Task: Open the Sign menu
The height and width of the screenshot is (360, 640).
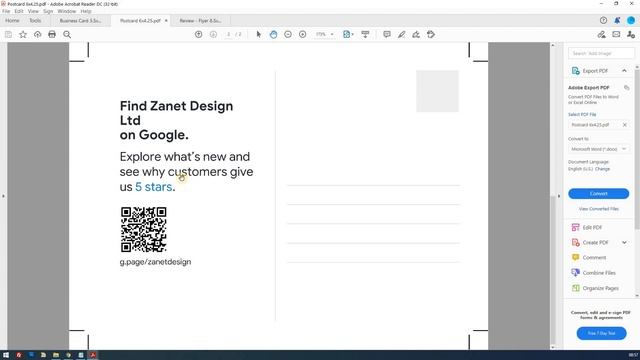Action: (48, 11)
